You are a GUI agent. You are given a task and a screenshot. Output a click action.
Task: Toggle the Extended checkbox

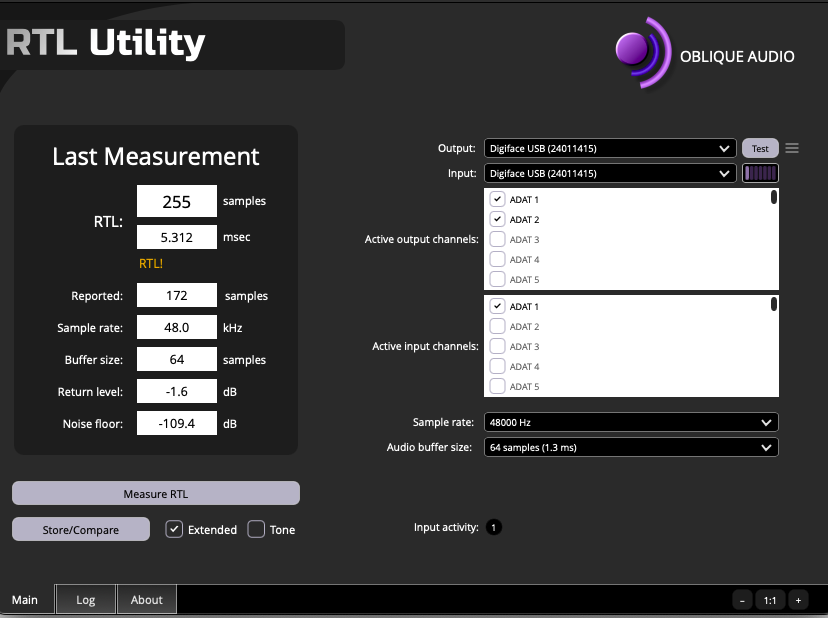pos(174,529)
